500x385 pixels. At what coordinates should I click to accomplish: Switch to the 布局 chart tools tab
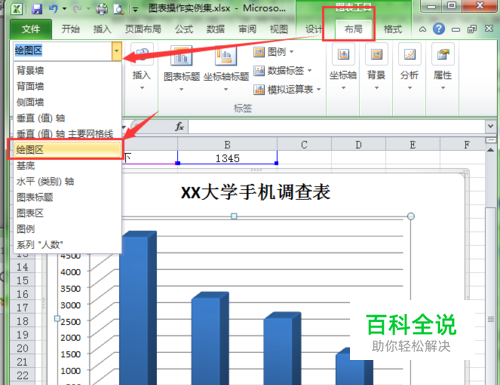point(353,29)
